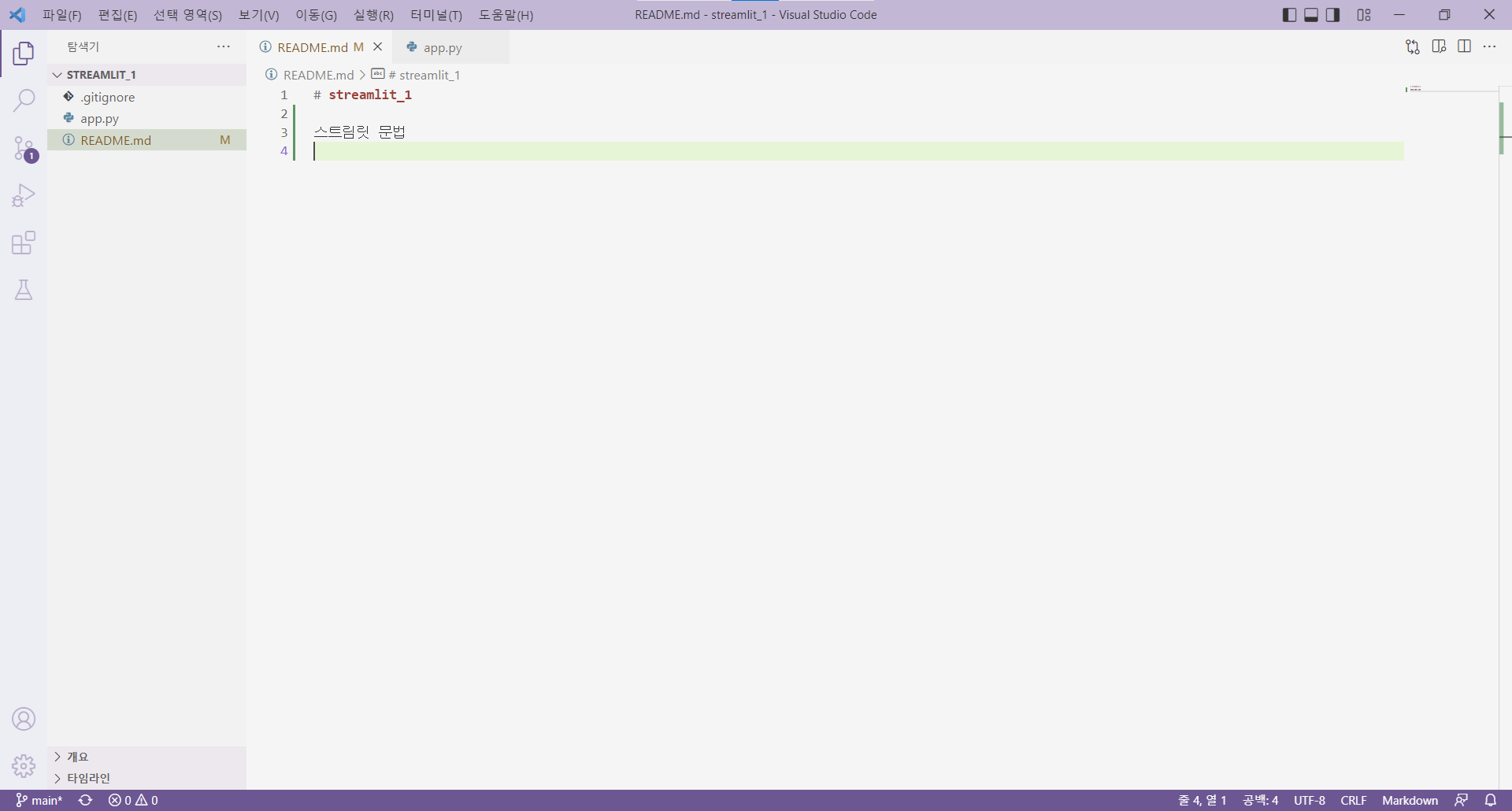Place cursor on line 3 스트림릿 문법
Viewport: 1512px width, 811px height.
click(359, 132)
